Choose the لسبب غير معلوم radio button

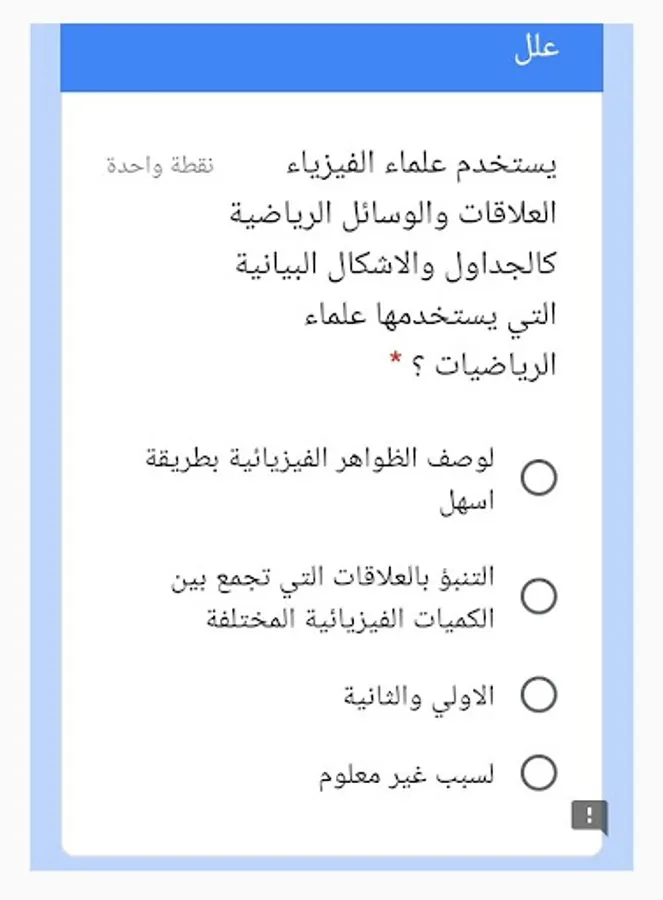538,773
